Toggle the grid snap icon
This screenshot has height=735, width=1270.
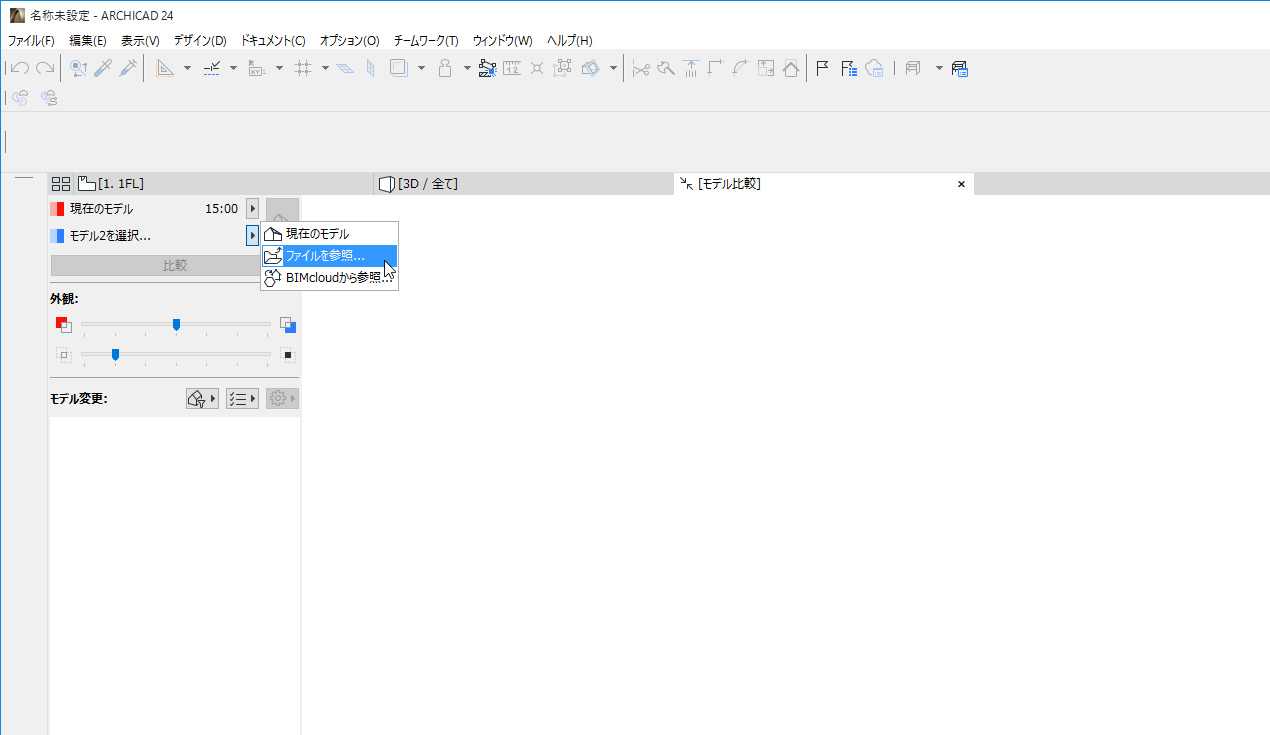pos(304,68)
